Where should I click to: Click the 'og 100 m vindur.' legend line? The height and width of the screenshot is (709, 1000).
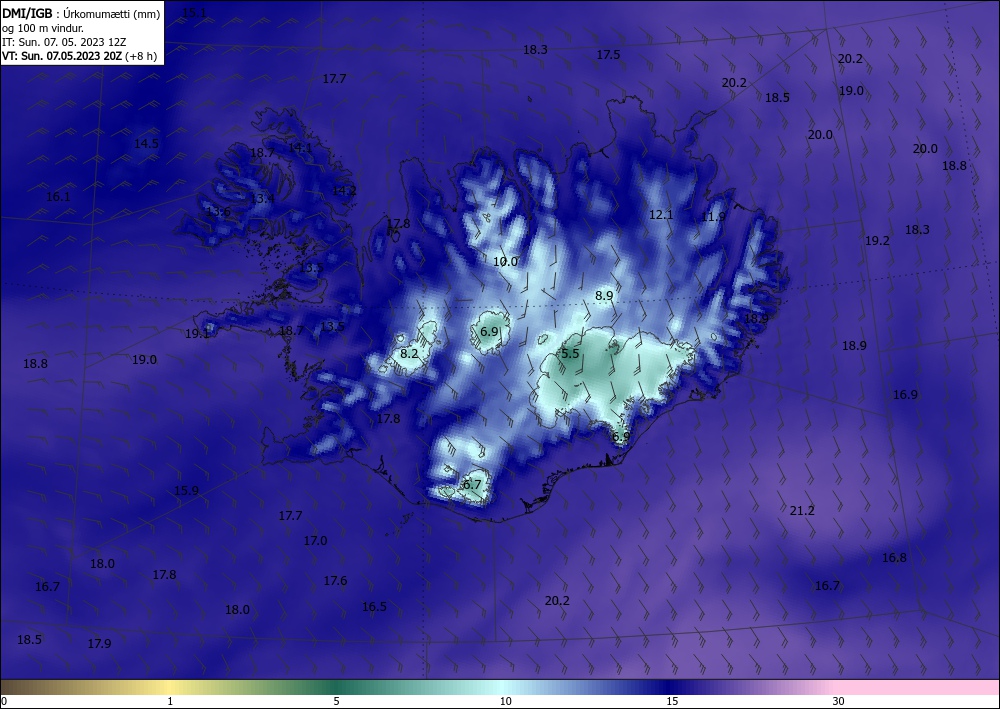[x=43, y=27]
